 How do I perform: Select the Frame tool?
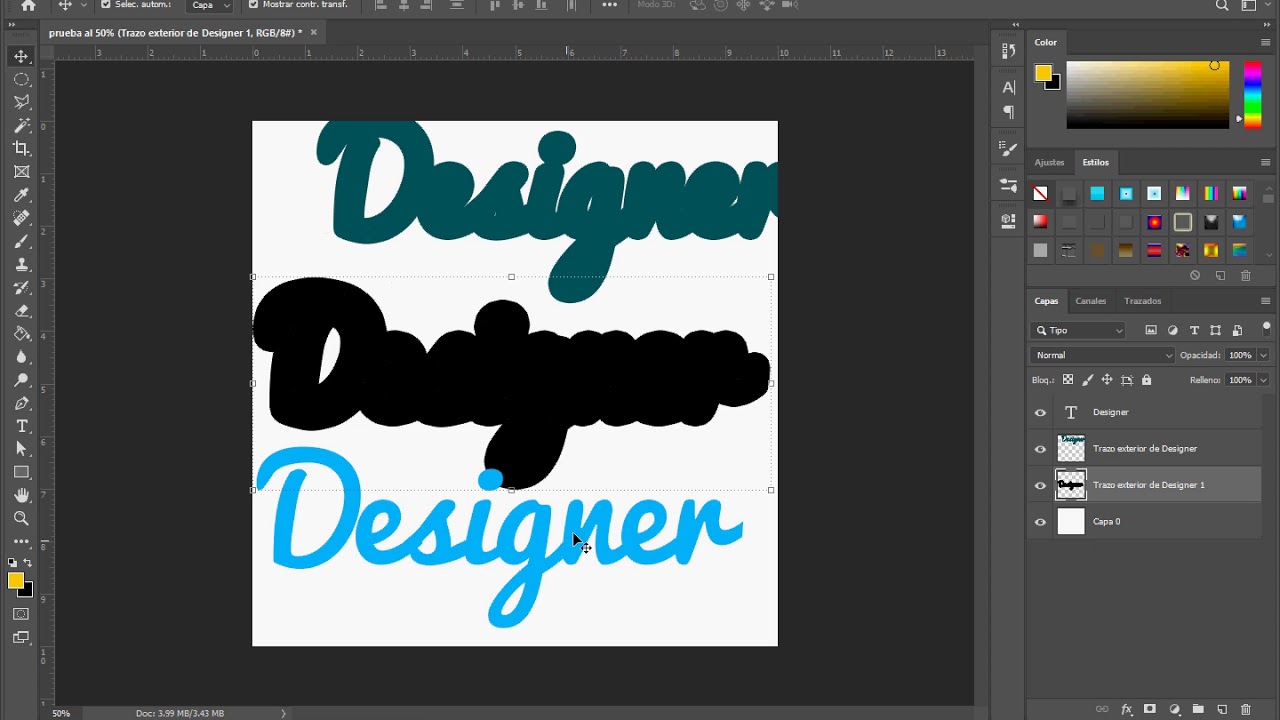pos(21,172)
